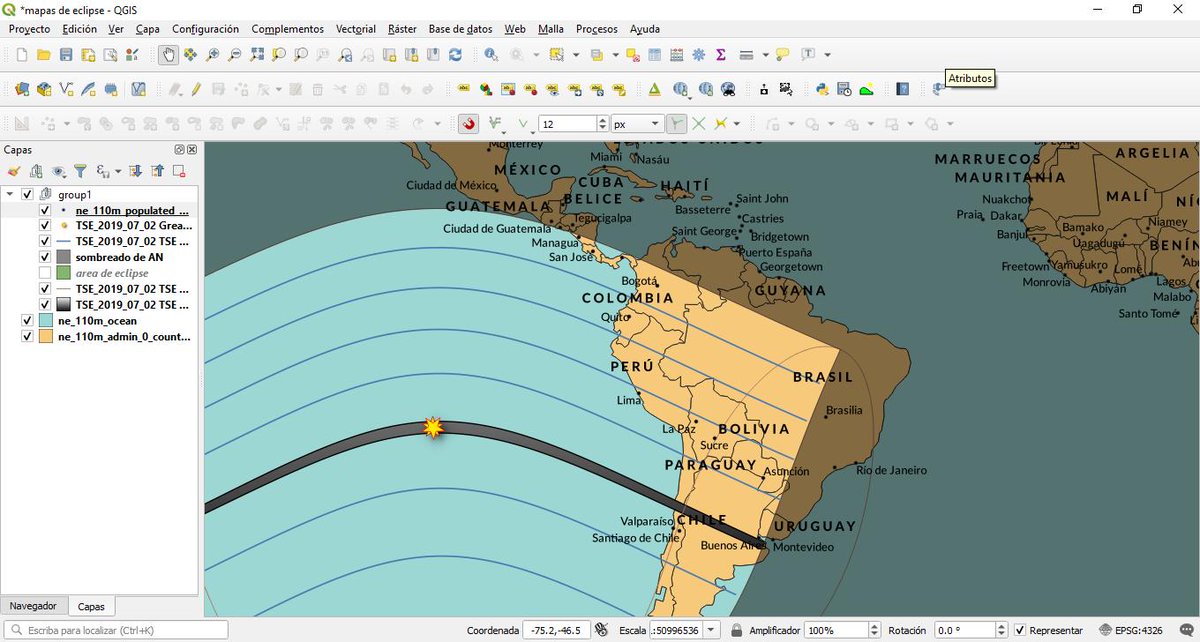Click the Toggle Editing pencil icon
The image size is (1200, 642).
[196, 89]
